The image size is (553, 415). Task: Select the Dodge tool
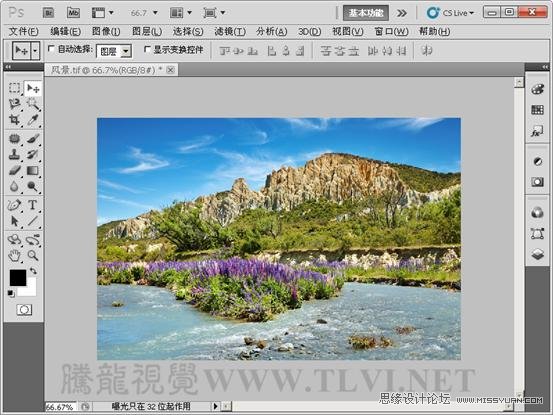coord(32,186)
